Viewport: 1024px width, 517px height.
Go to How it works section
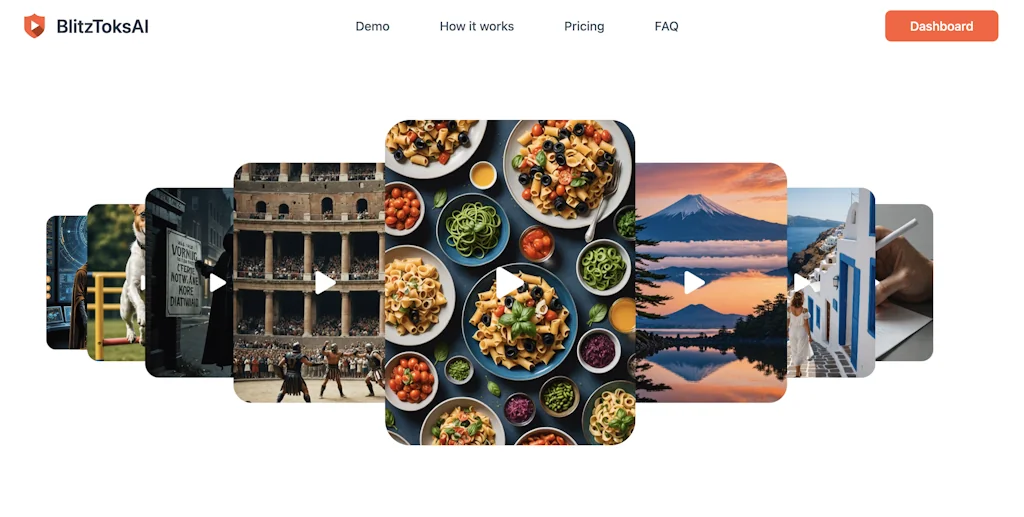pos(477,26)
